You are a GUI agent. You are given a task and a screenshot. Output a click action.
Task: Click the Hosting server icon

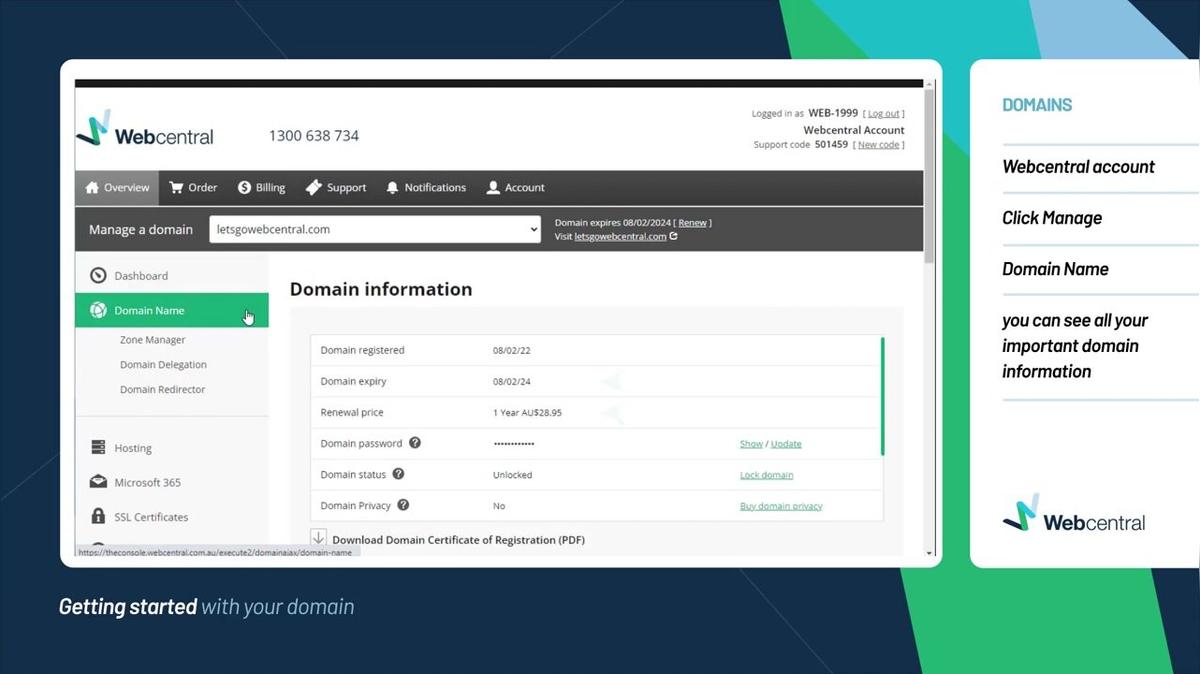pos(98,448)
